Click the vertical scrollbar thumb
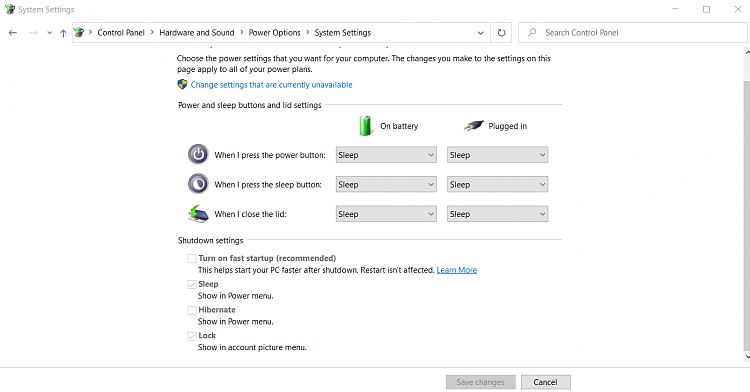 point(747,215)
